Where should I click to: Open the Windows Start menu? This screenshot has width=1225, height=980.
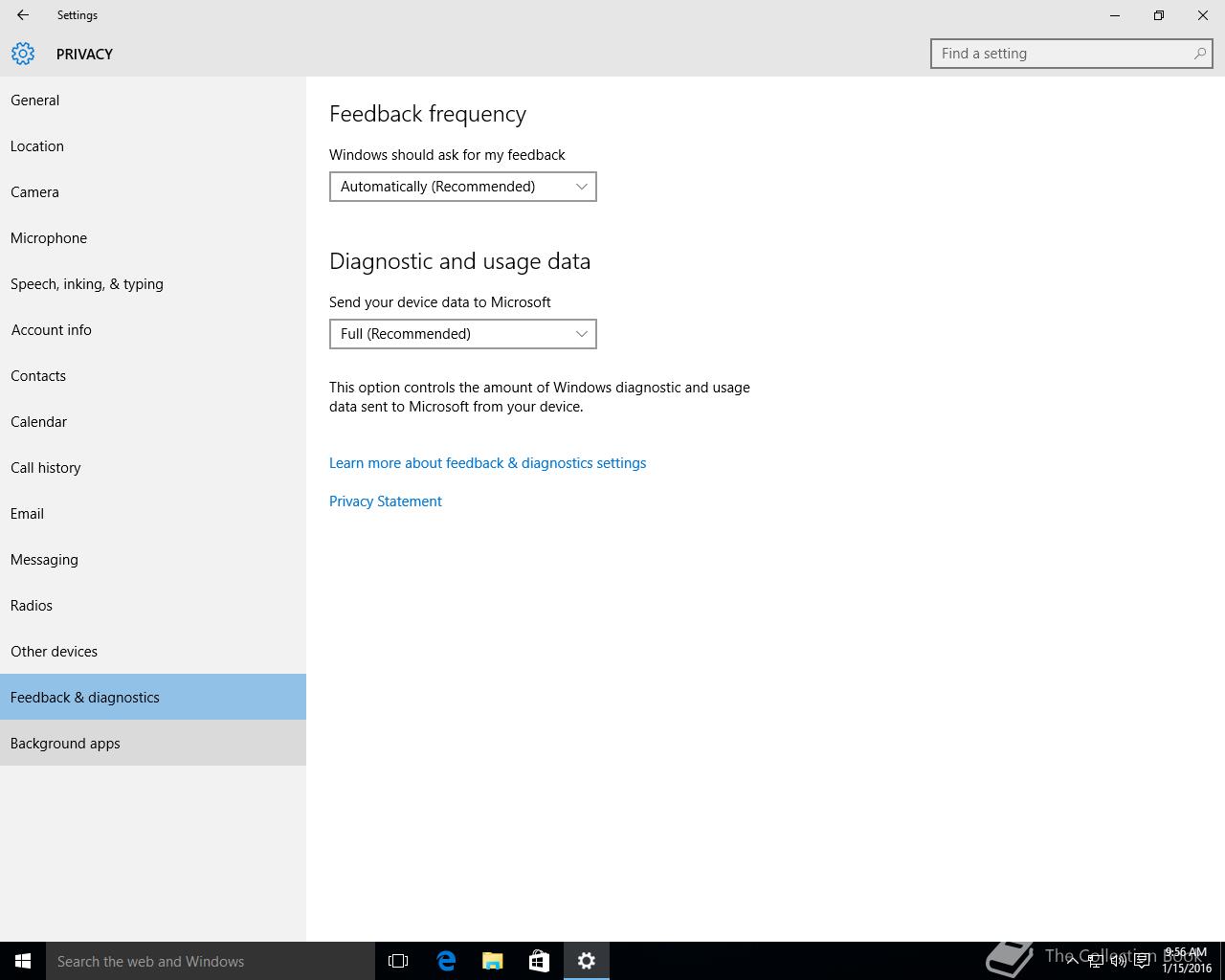23,961
